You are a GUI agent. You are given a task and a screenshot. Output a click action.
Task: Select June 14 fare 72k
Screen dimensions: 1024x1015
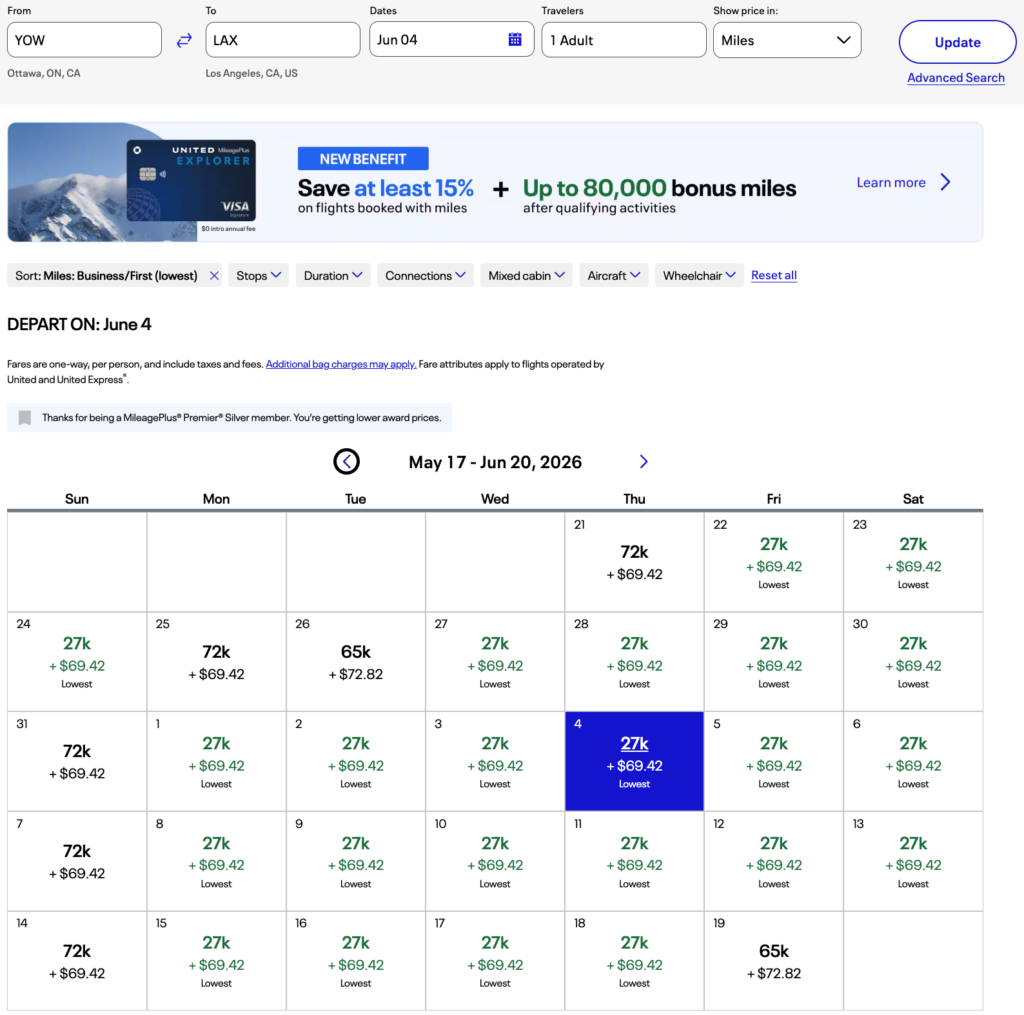(x=77, y=961)
